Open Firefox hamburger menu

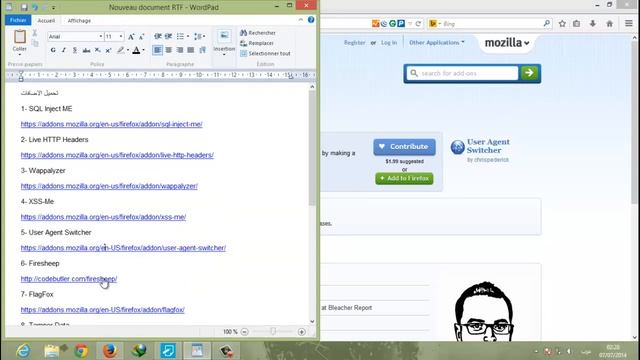click(629, 24)
